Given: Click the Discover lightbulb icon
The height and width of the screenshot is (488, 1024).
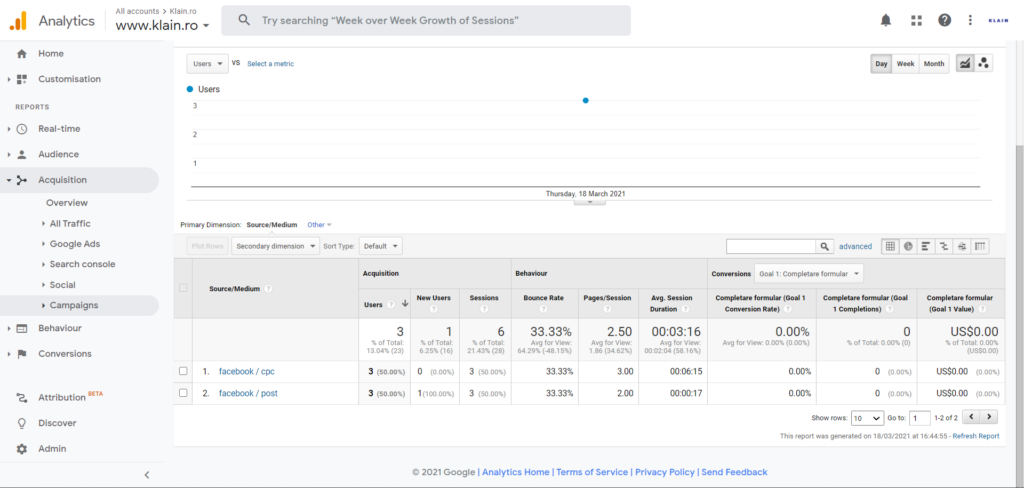Looking at the screenshot, I should [22, 423].
